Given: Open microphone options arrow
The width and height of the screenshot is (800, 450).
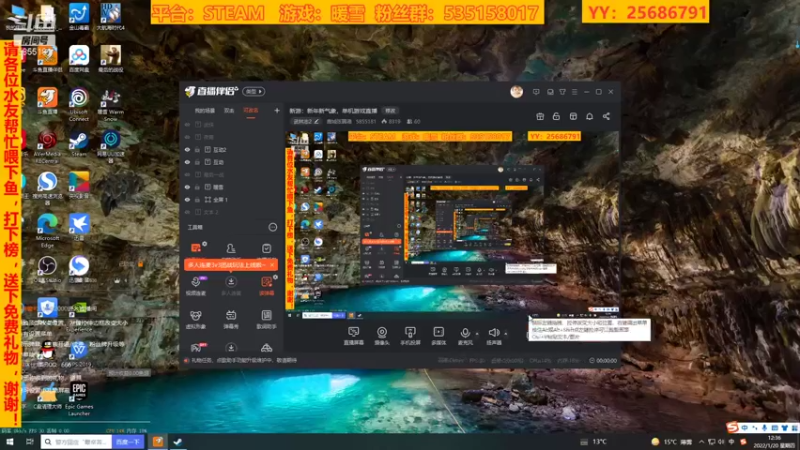Looking at the screenshot, I should tap(477, 334).
